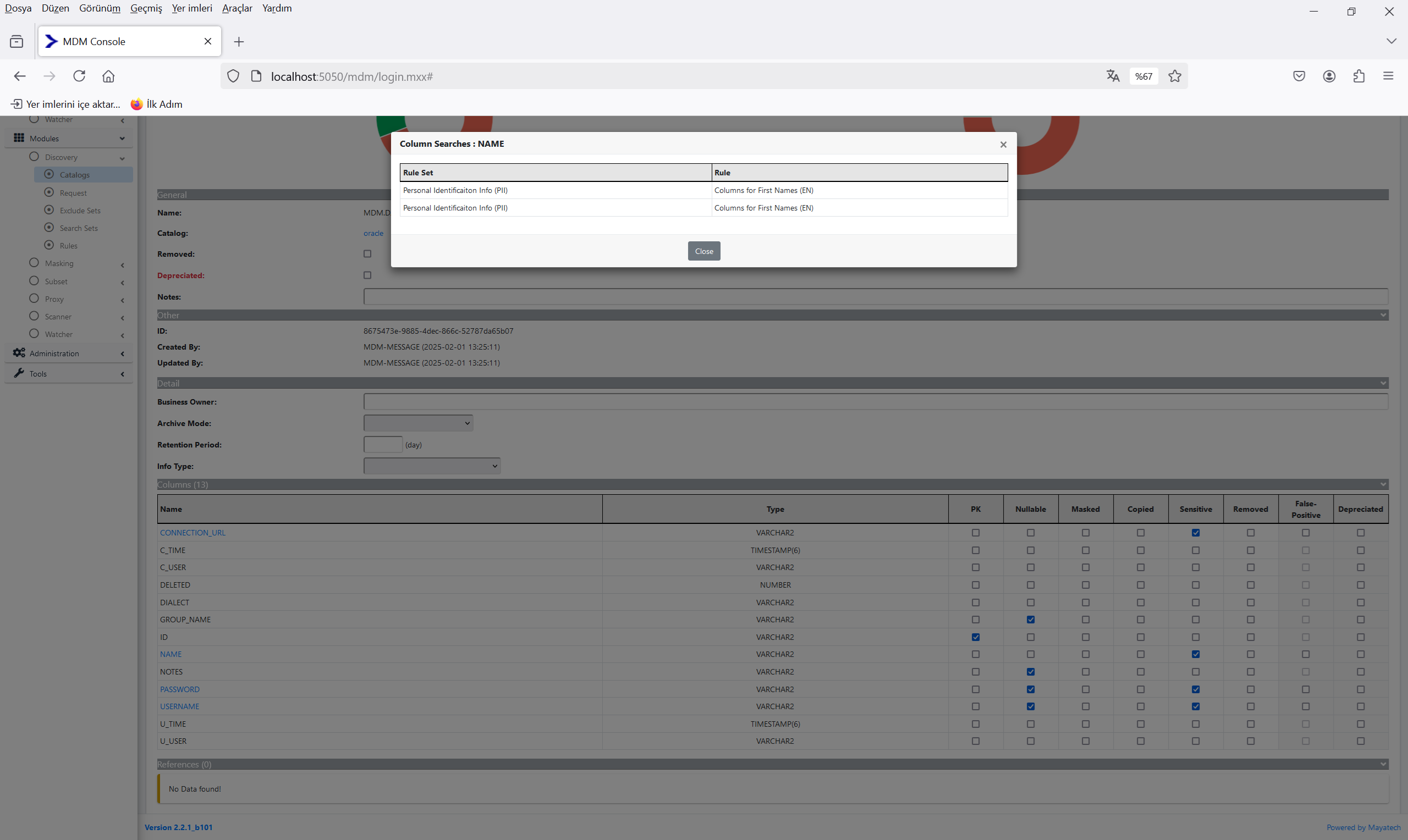Click the PASSWORD column link
Viewport: 1408px width, 840px height.
click(179, 689)
